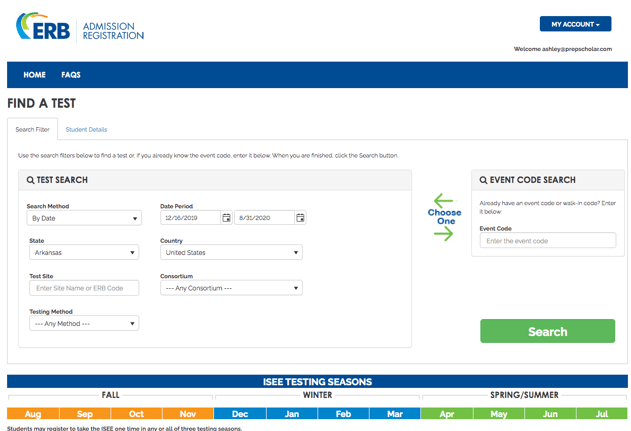The image size is (631, 431).
Task: Expand the Search Method dropdown
Action: 84,218
